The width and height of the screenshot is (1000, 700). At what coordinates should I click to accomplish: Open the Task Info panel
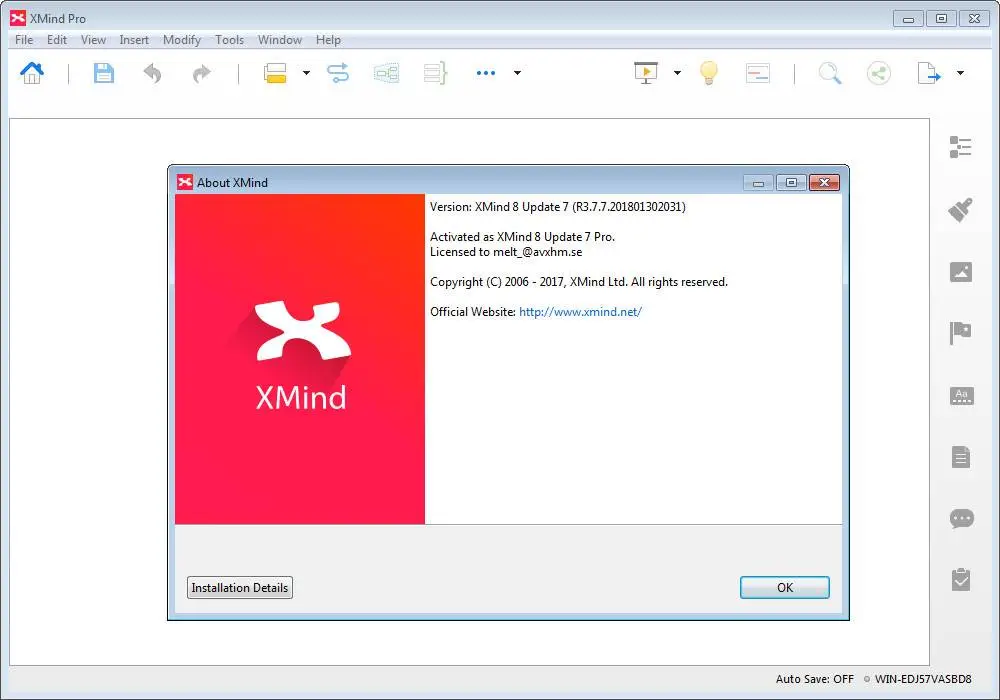(x=960, y=579)
